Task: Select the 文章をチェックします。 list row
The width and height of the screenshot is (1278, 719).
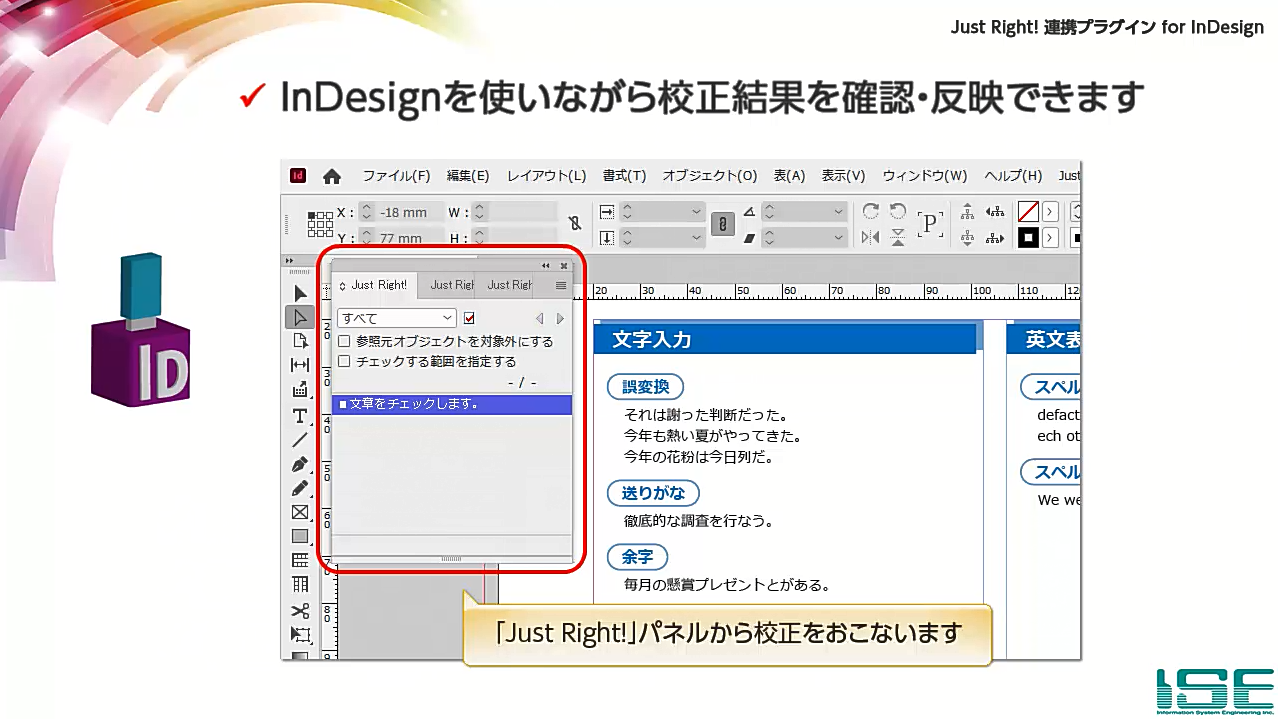Action: coord(452,404)
